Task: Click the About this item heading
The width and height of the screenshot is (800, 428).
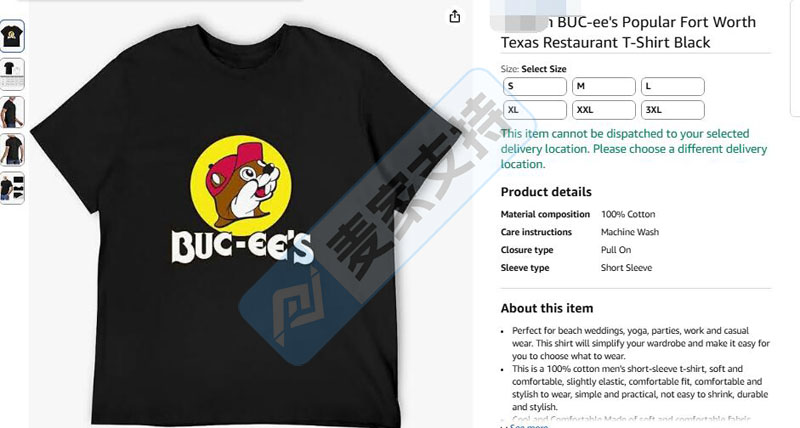Action: (546, 308)
